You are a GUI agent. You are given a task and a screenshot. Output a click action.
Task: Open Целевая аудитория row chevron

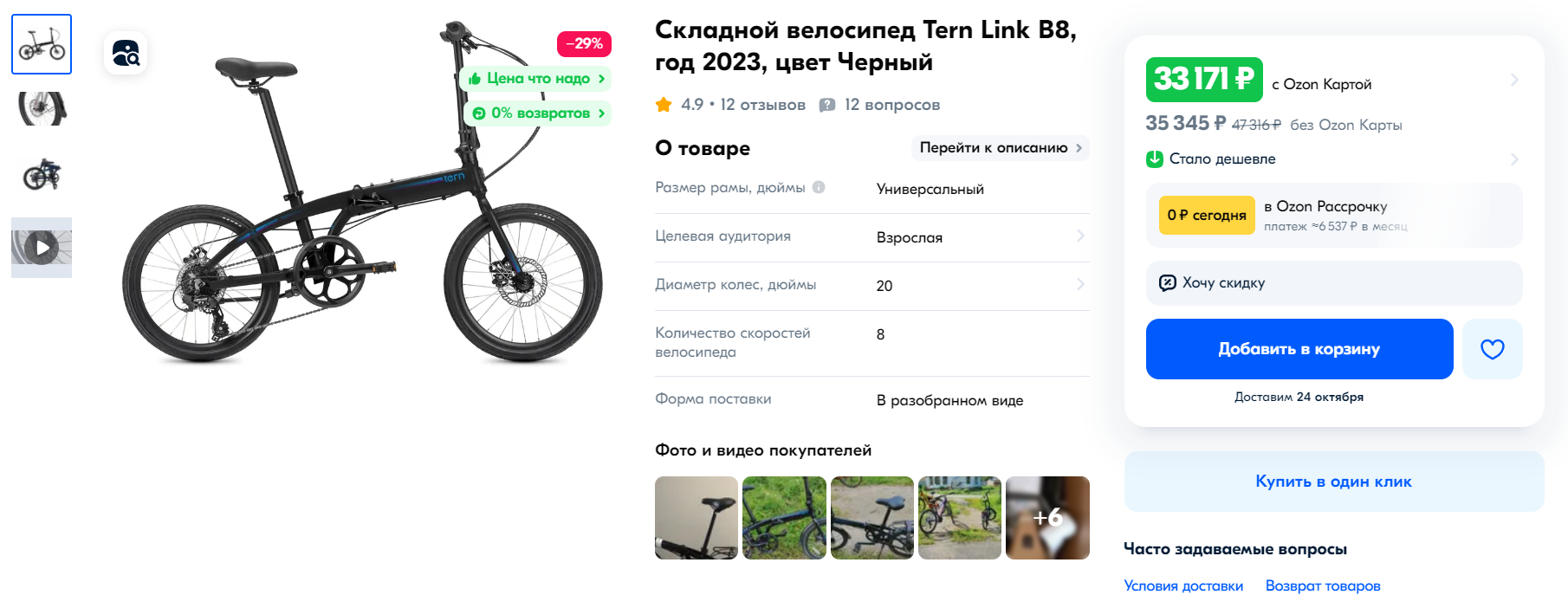[x=1080, y=236]
